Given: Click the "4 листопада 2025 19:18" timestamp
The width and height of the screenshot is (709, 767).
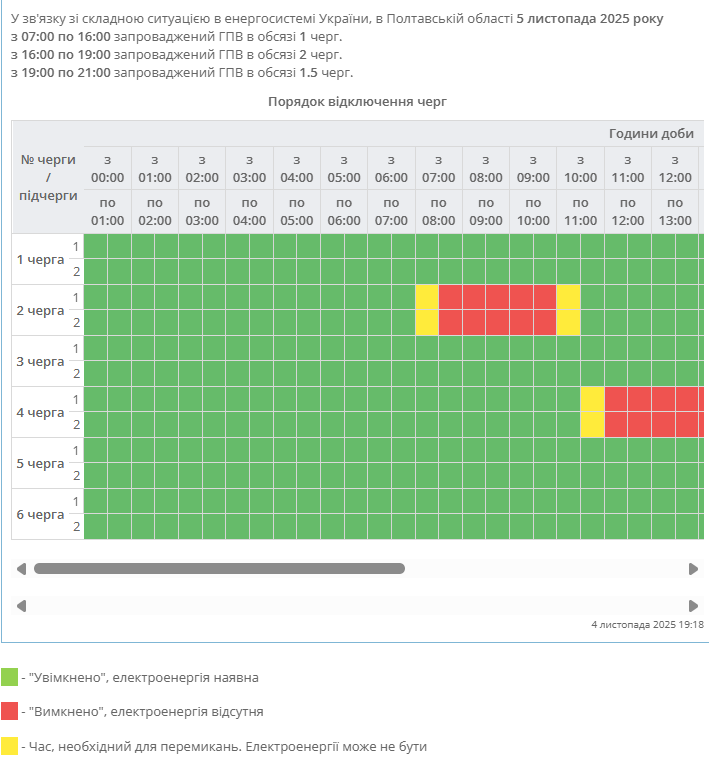Looking at the screenshot, I should [648, 624].
